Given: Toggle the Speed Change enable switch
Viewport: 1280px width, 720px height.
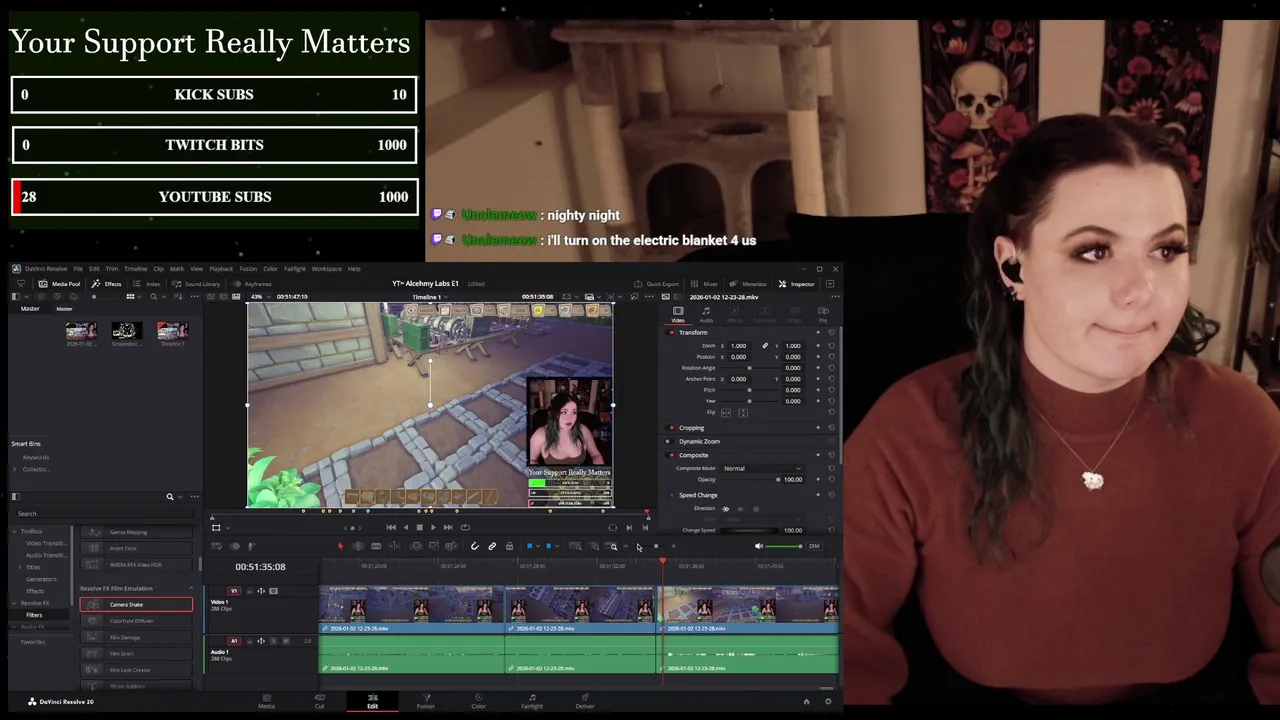Looking at the screenshot, I should tap(671, 495).
